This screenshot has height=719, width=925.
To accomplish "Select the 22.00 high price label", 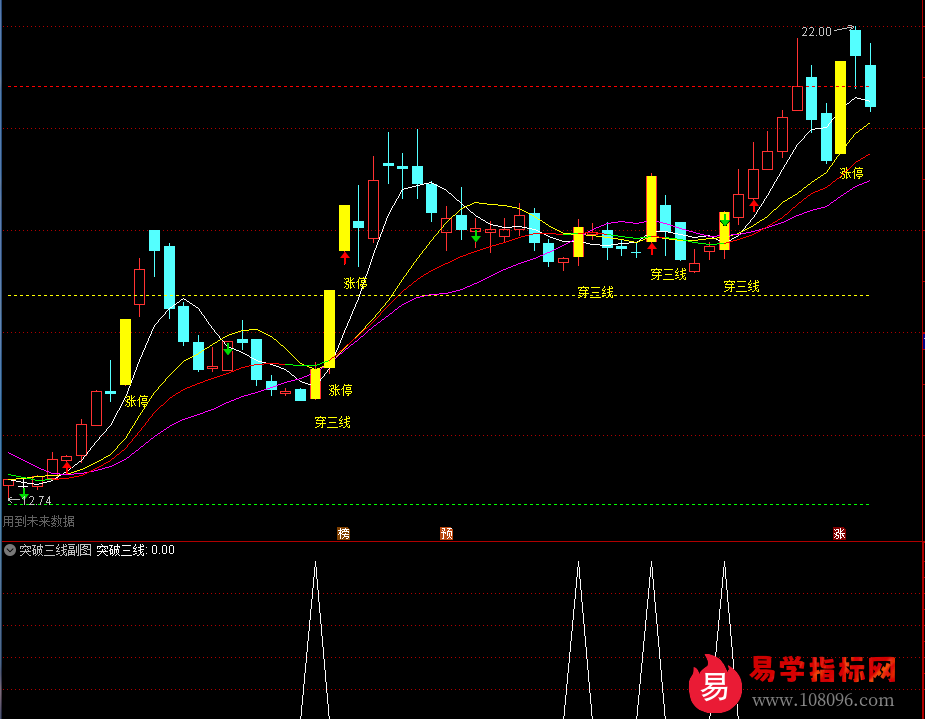I will pos(816,32).
